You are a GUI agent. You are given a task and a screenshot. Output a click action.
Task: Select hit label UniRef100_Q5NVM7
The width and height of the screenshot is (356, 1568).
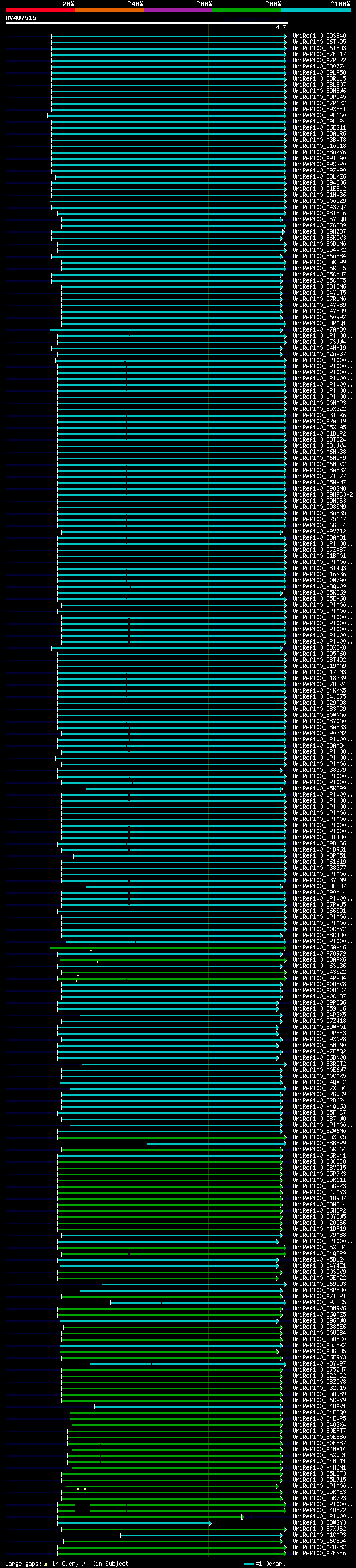point(319,482)
